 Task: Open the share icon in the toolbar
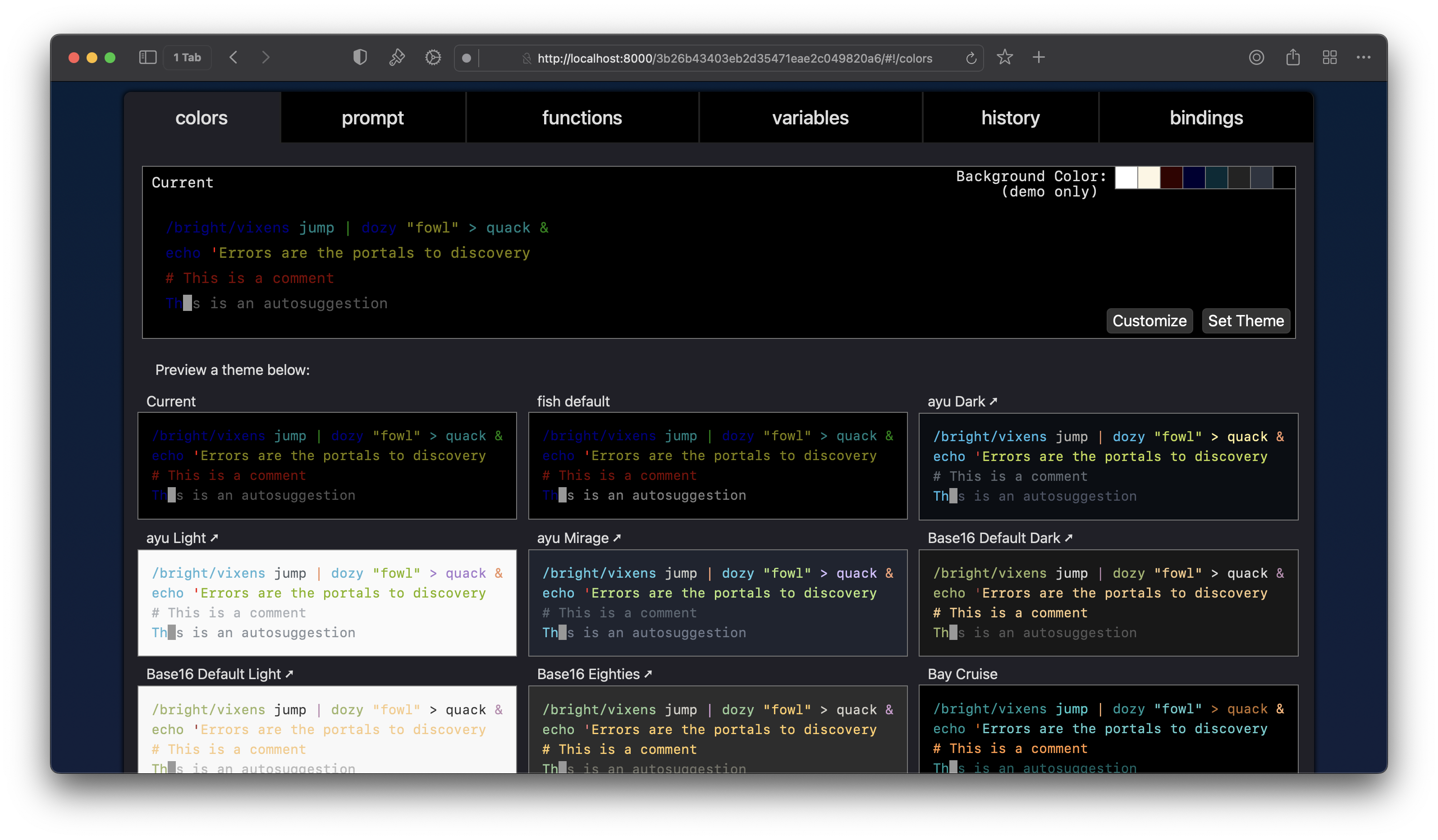1293,58
